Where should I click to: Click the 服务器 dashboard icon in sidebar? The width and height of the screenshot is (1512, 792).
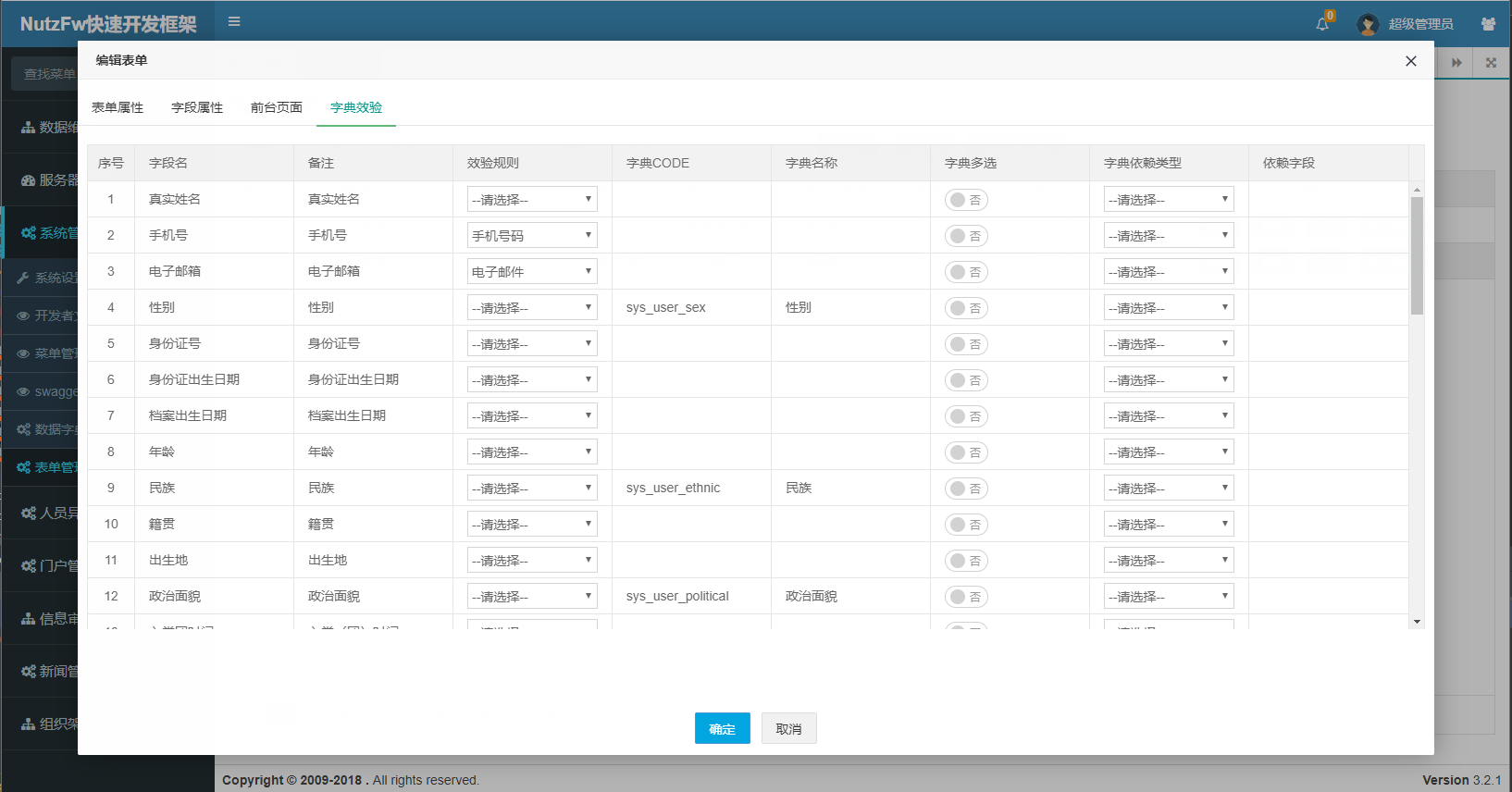[x=28, y=180]
